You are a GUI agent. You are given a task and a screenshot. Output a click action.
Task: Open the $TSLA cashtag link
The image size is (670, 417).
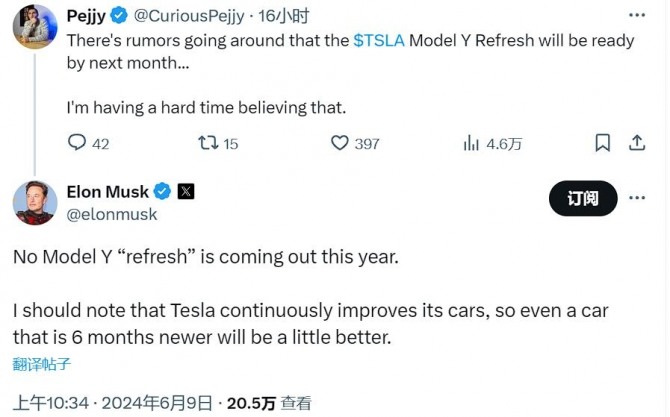378,41
